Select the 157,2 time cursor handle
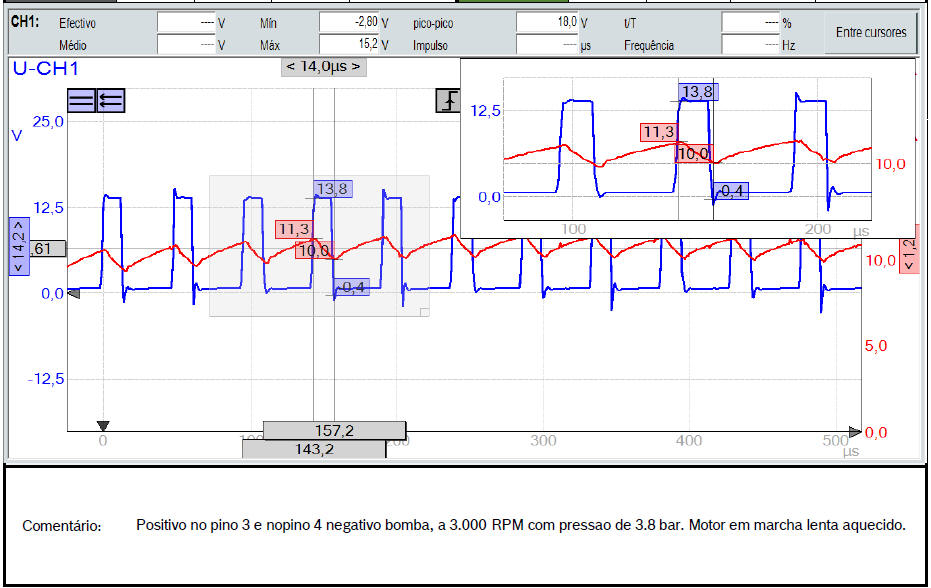Viewport: 931px width, 588px height. pyautogui.click(x=334, y=430)
